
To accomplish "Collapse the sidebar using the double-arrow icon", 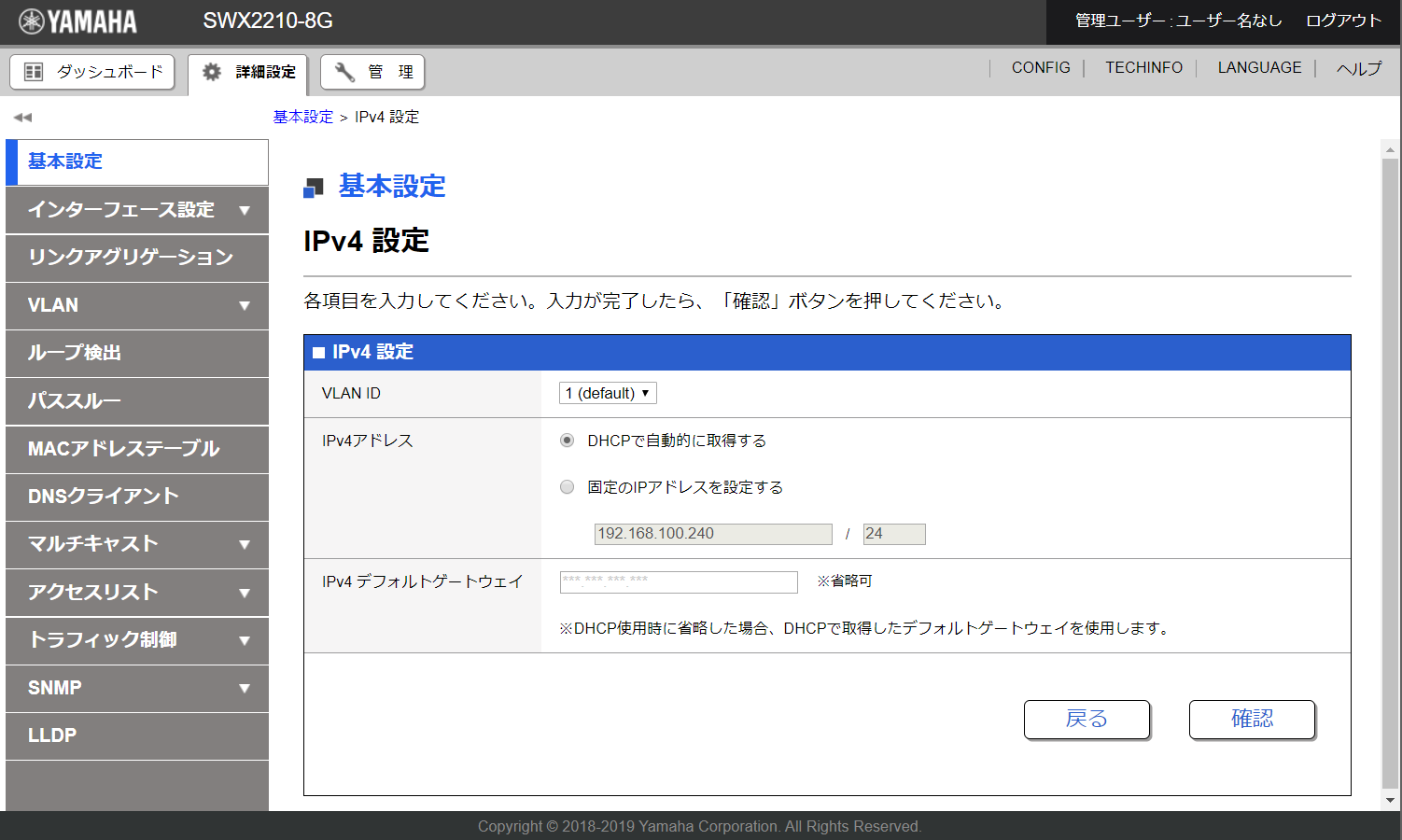I will click(22, 117).
